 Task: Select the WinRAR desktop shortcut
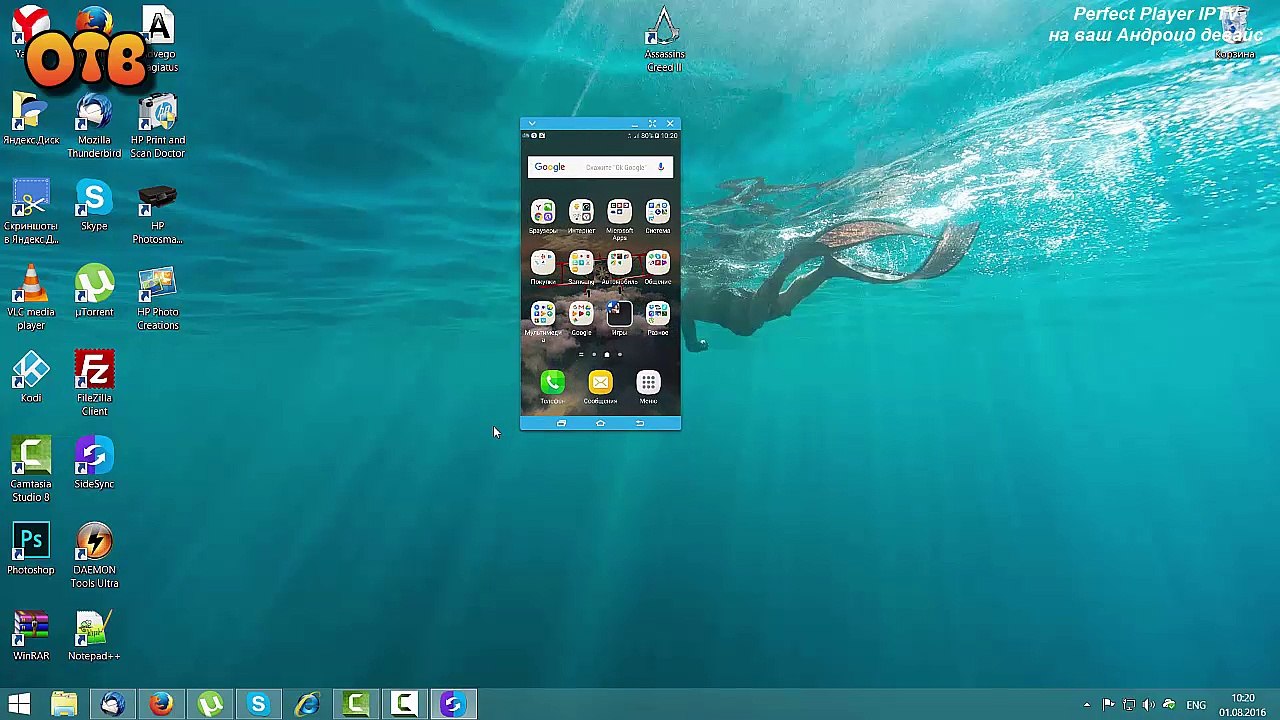[31, 635]
